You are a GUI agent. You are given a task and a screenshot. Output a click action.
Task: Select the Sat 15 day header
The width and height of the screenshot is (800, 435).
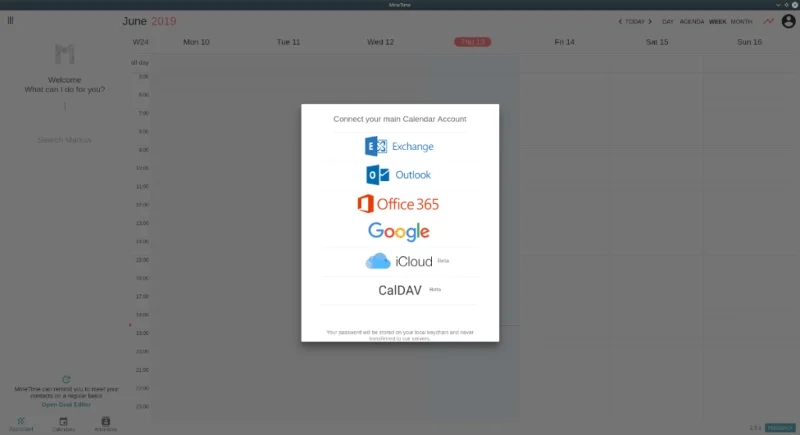coord(657,42)
